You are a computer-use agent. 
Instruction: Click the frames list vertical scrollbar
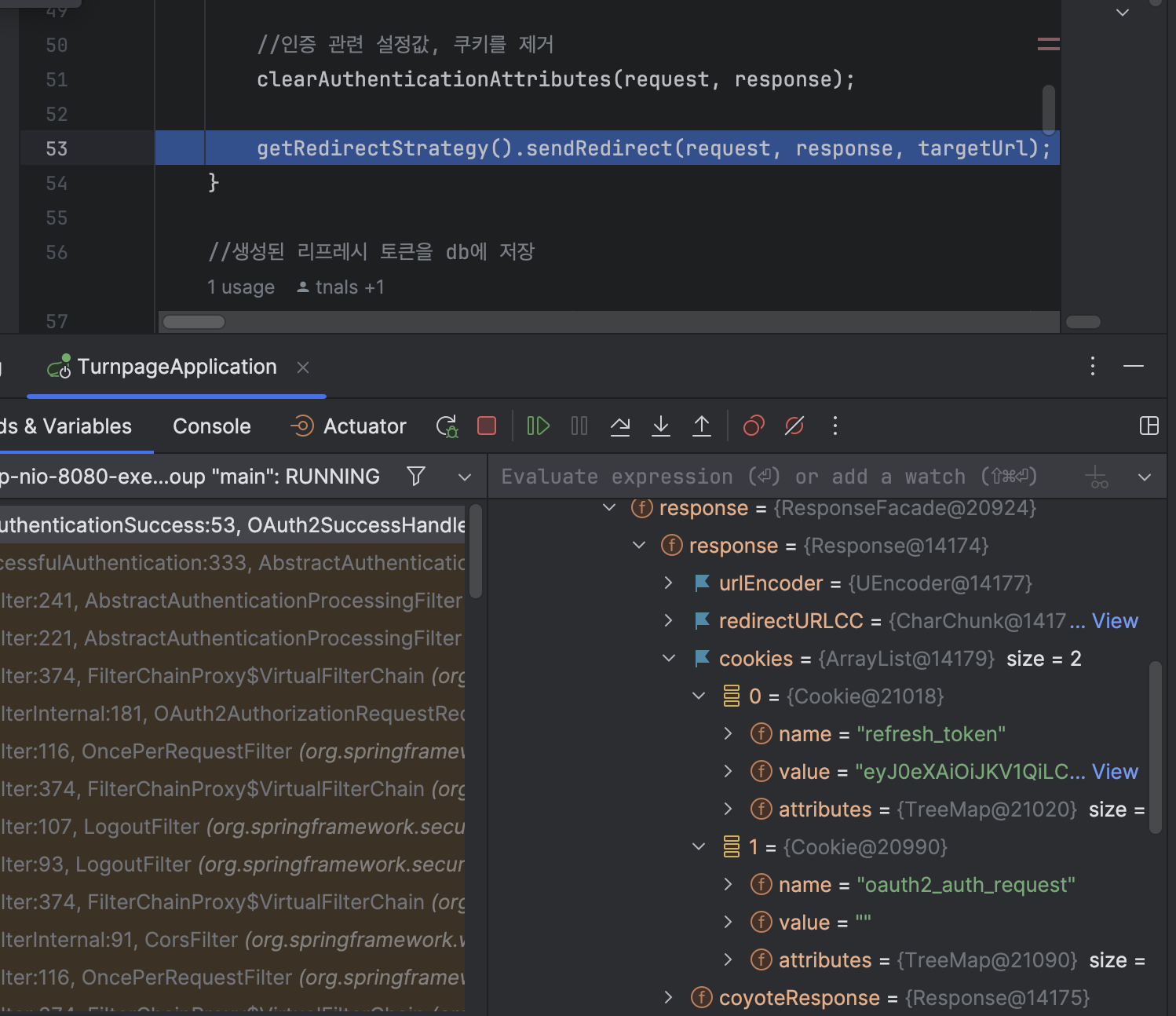click(476, 552)
